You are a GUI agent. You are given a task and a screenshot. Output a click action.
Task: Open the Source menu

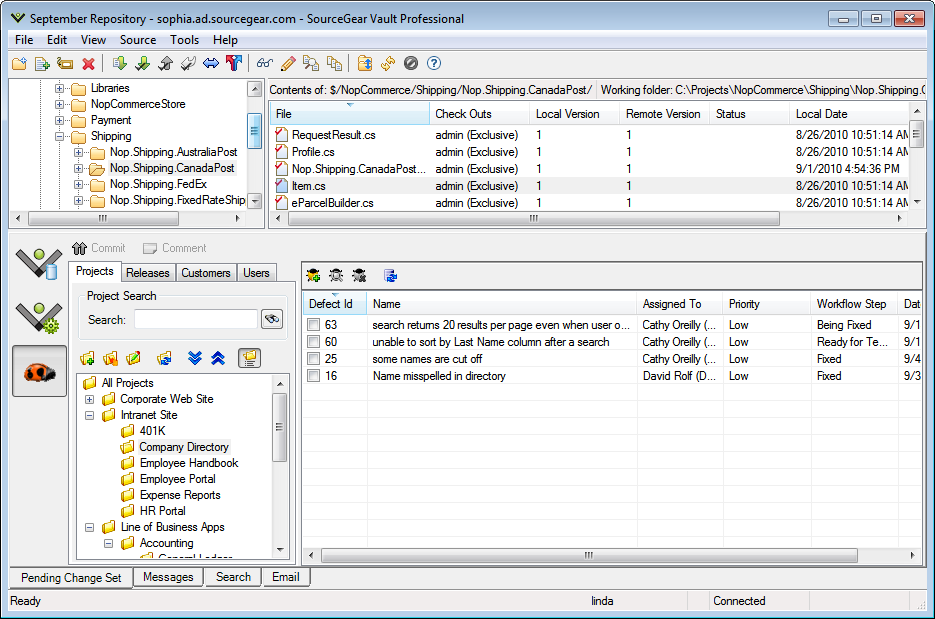tap(137, 40)
